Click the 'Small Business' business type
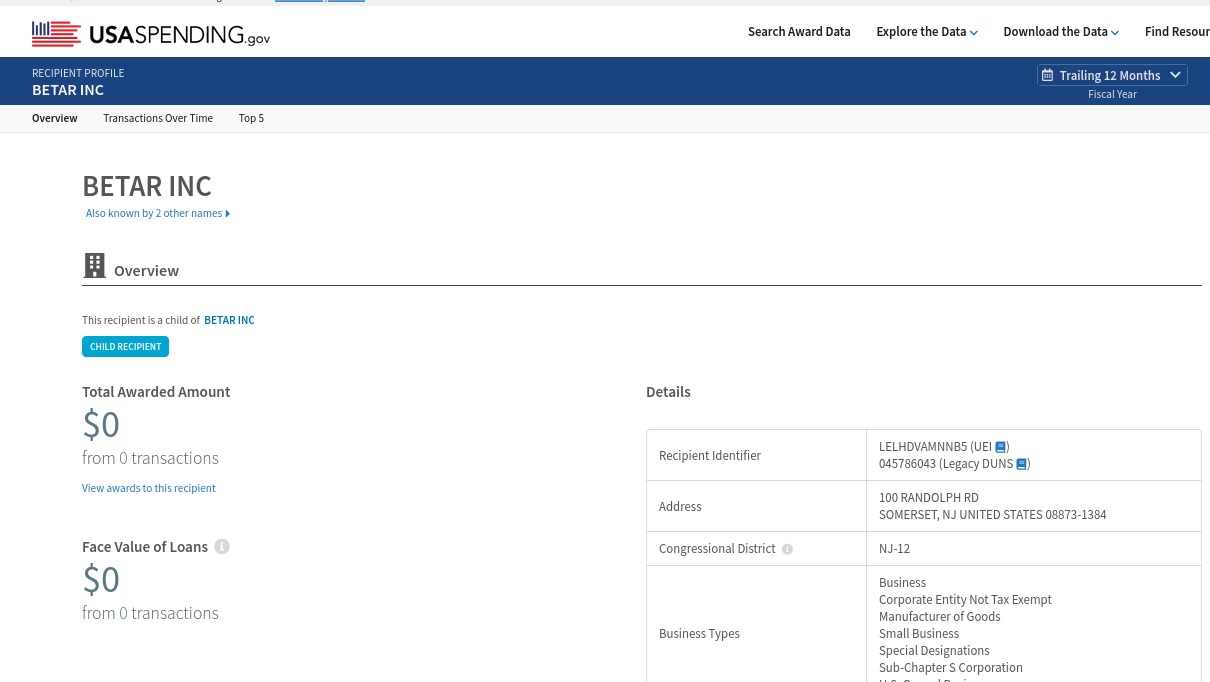Viewport: 1210px width, 682px height. pos(919,634)
